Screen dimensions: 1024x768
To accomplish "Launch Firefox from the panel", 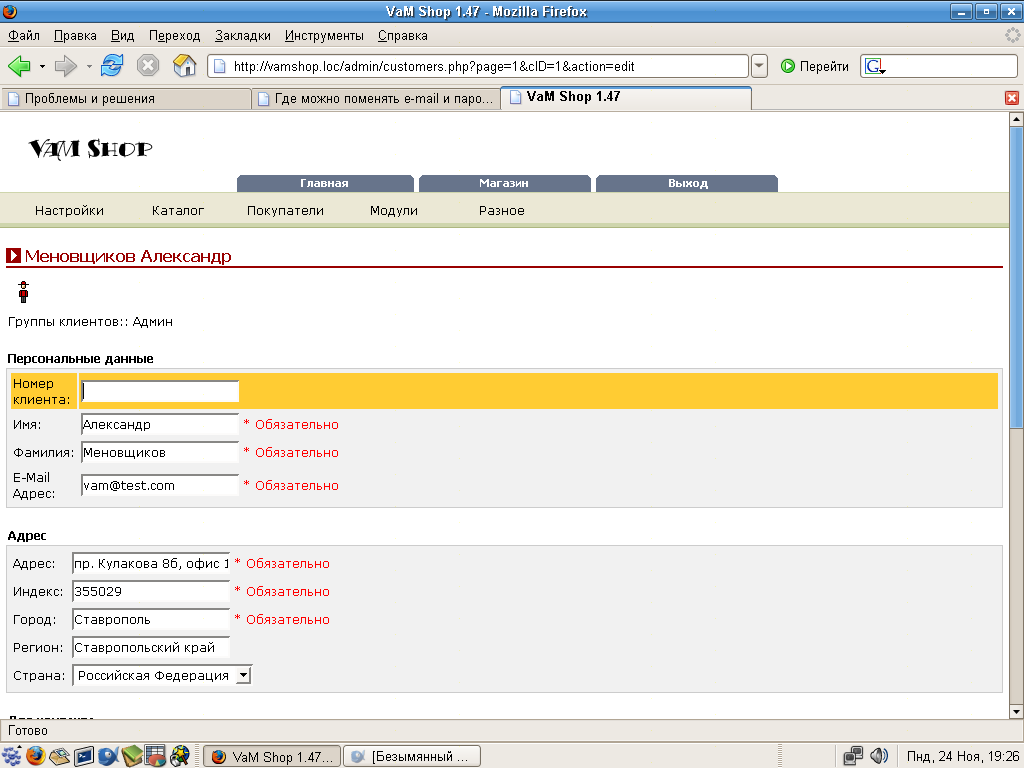I will click(36, 756).
